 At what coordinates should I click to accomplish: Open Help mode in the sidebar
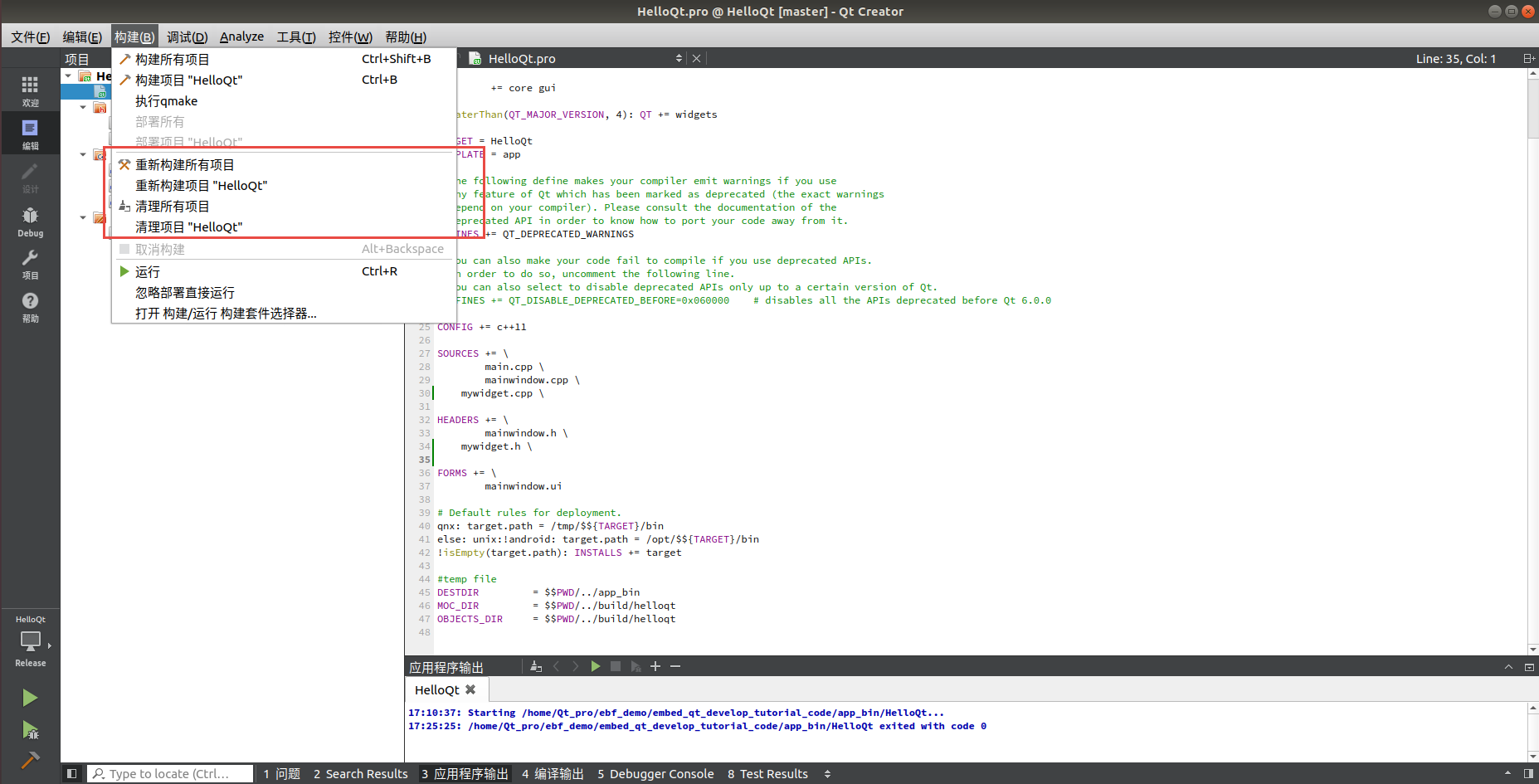tap(30, 307)
